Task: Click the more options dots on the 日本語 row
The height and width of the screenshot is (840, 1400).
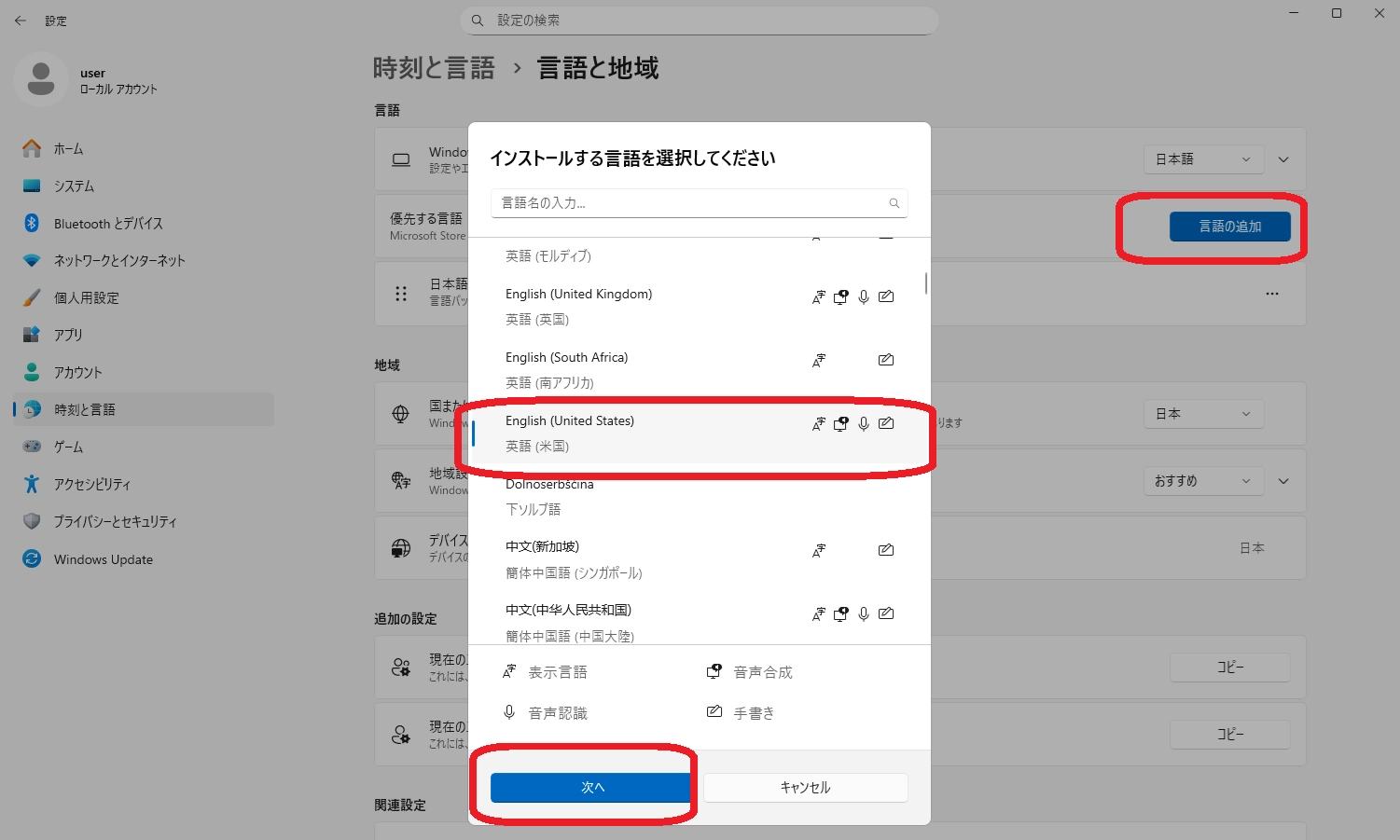Action: pos(1272,293)
